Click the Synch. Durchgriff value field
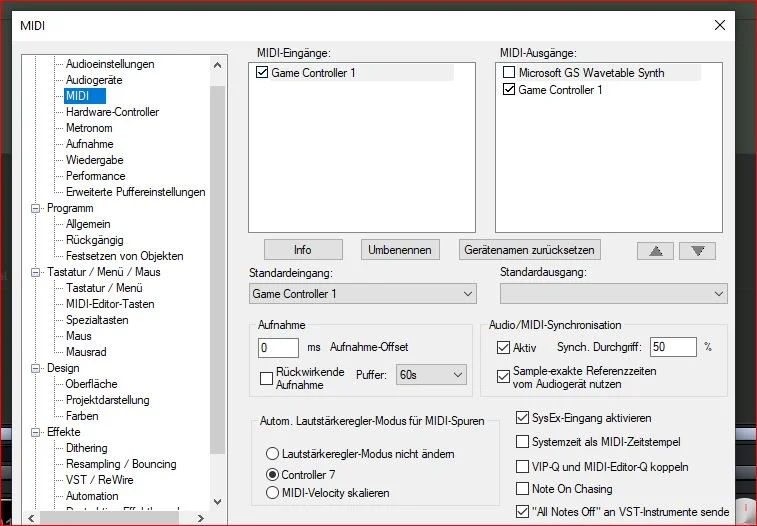The width and height of the screenshot is (757, 526). click(x=673, y=347)
